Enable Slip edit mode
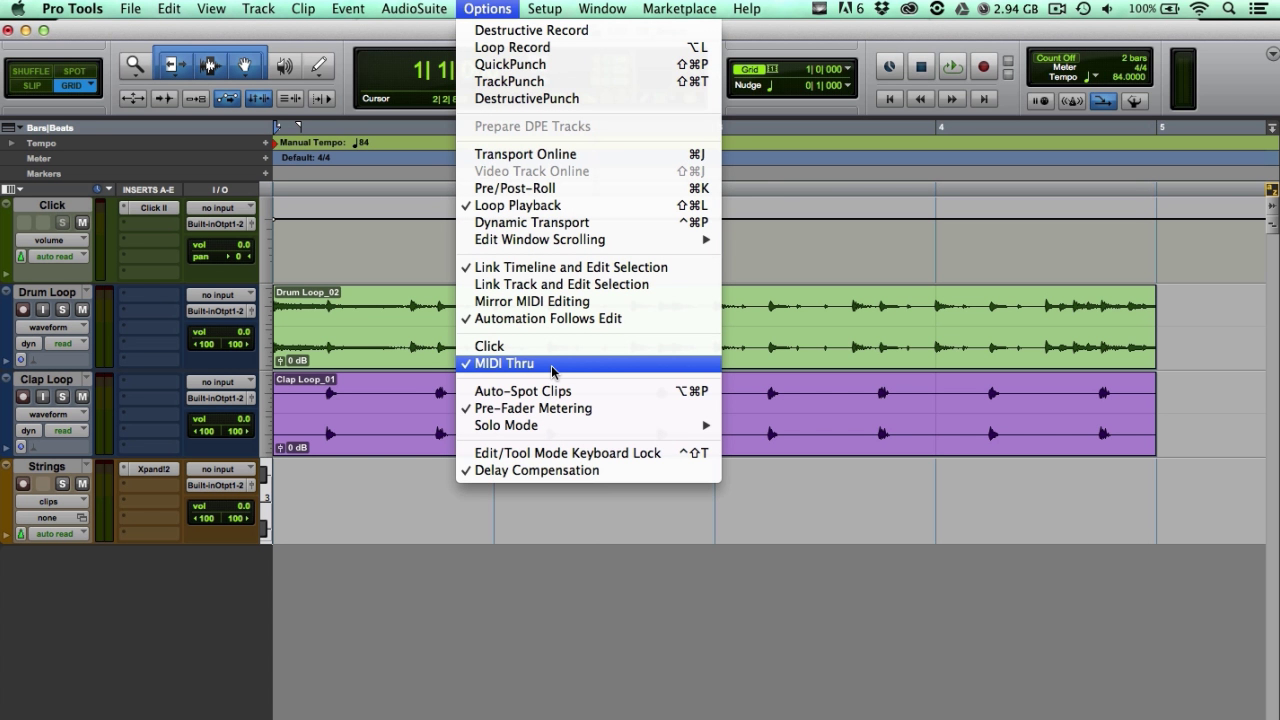Image resolution: width=1280 pixels, height=720 pixels. click(x=30, y=86)
